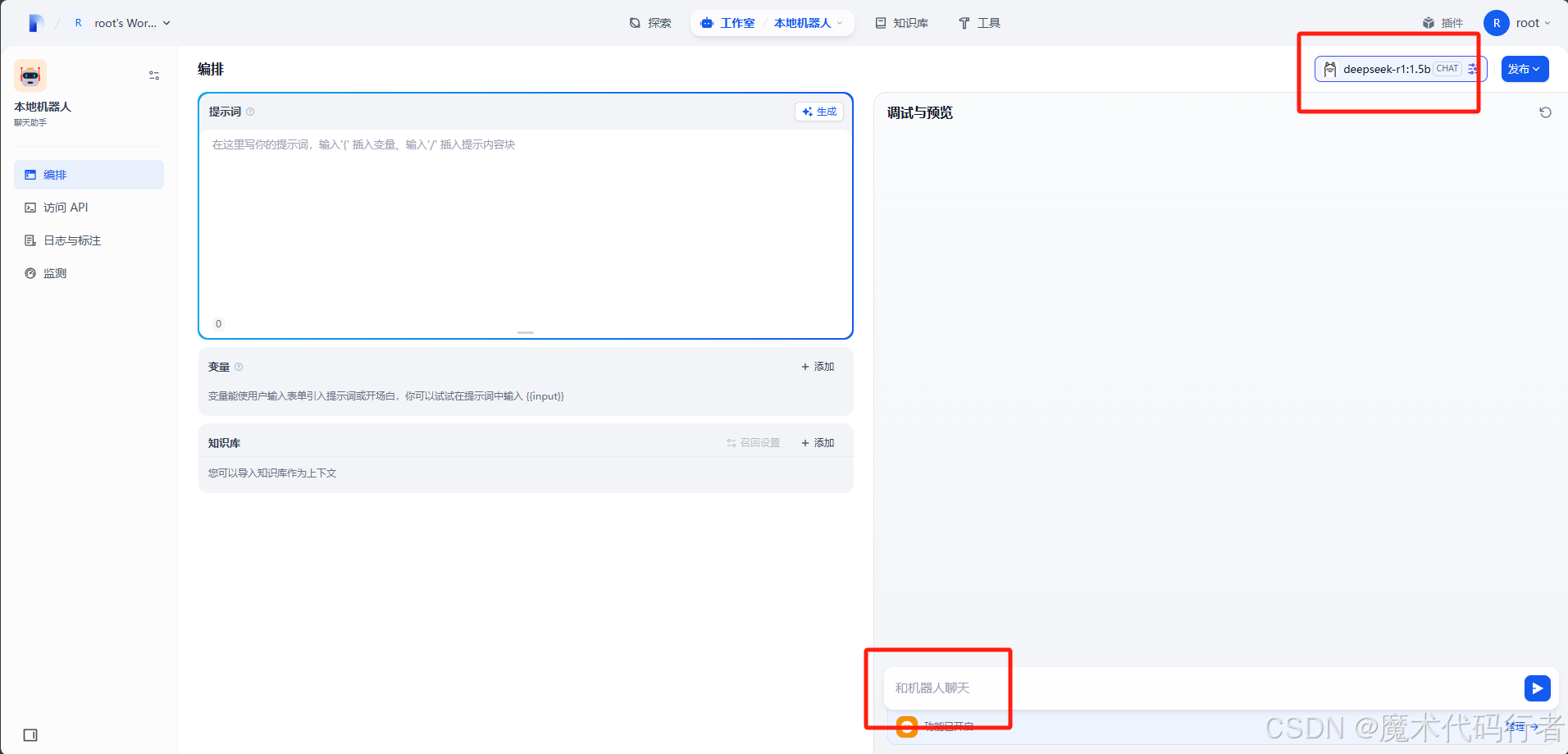Screen dimensions: 1568x754
Task: Focus the prompt text editor area
Action: (525, 222)
